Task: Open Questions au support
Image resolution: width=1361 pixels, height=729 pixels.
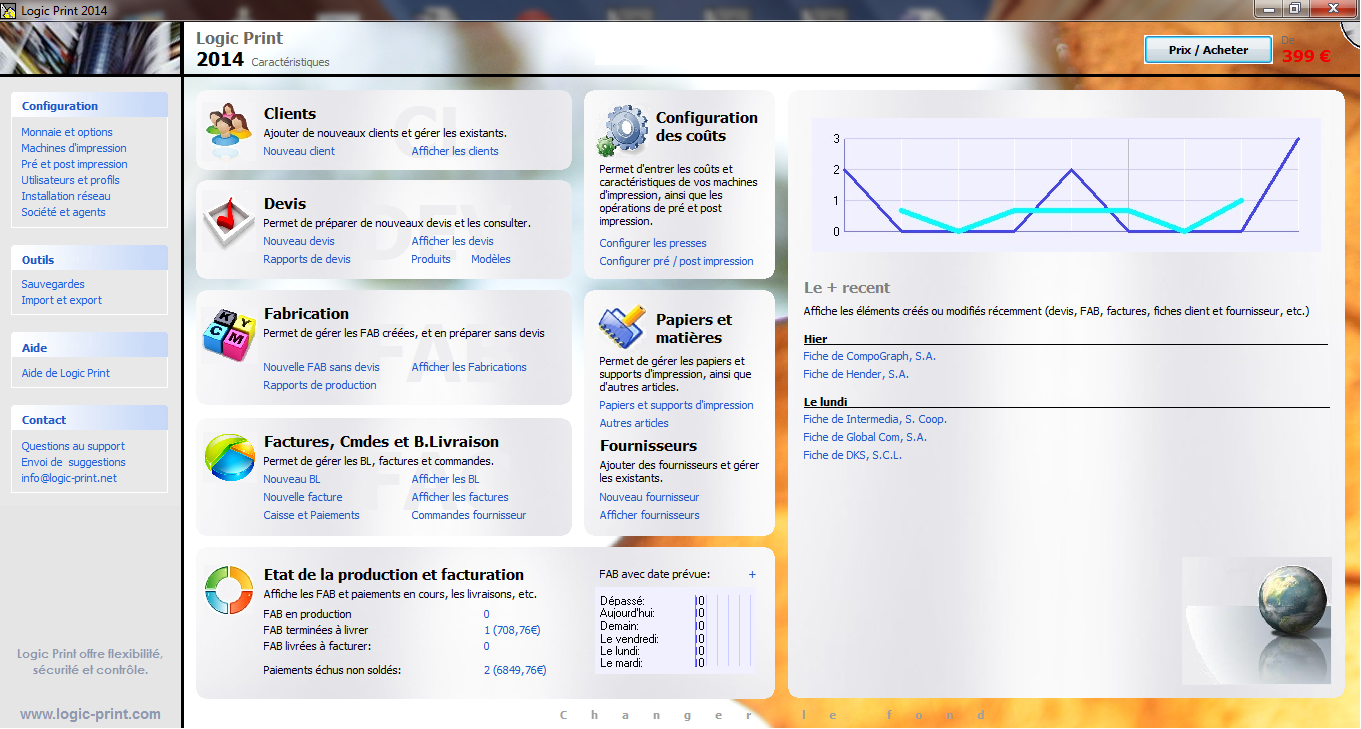Action: click(x=73, y=446)
